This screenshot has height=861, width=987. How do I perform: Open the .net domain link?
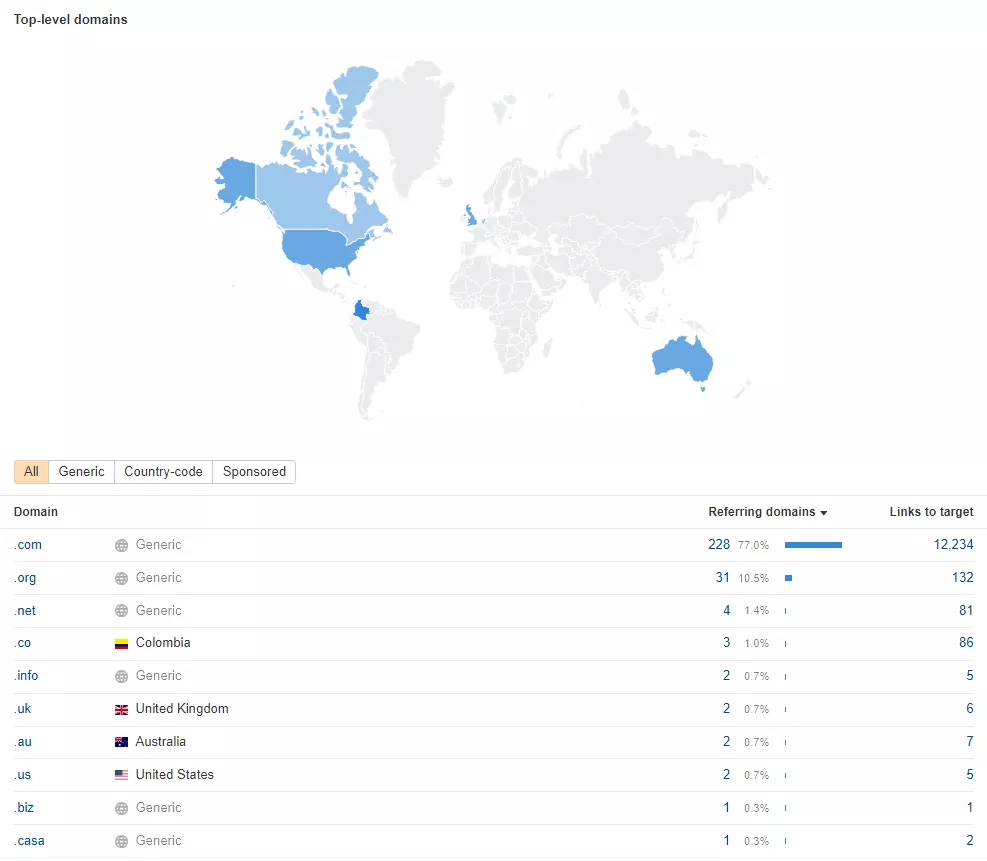coord(25,611)
